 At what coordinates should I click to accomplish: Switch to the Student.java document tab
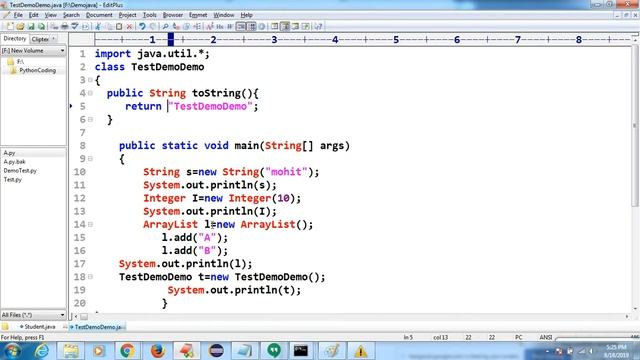[x=37, y=327]
